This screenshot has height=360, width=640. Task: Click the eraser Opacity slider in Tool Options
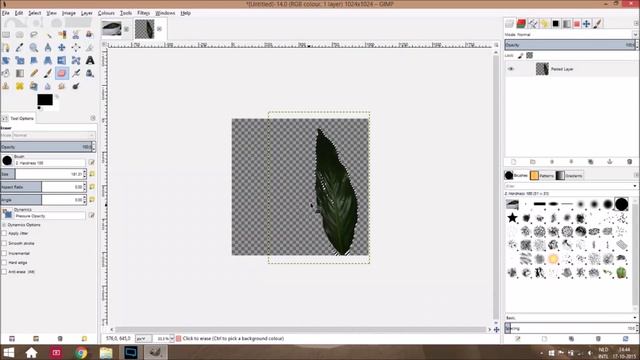click(x=48, y=147)
